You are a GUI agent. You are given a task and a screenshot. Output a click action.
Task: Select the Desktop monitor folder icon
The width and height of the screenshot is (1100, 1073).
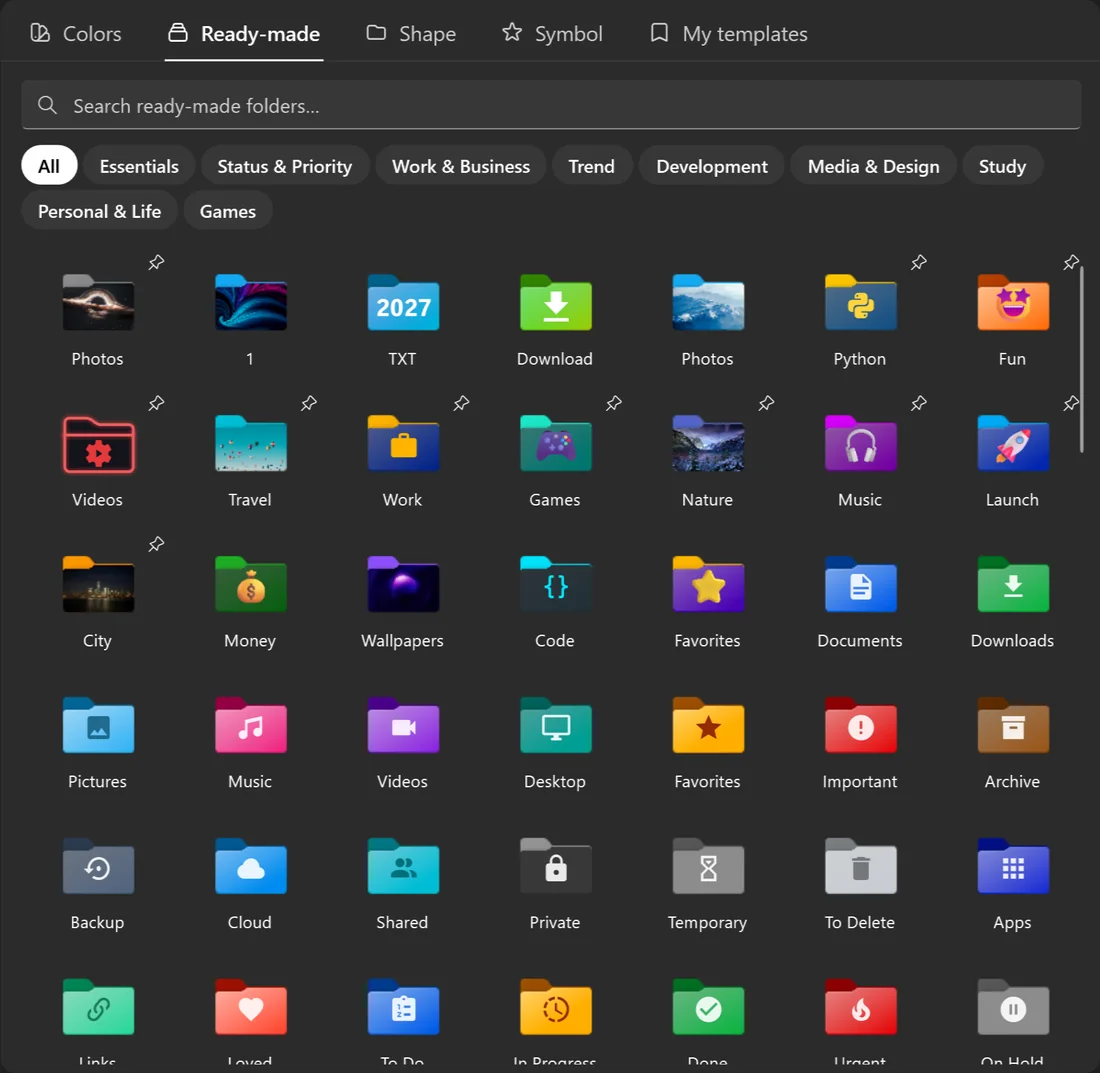tap(555, 727)
